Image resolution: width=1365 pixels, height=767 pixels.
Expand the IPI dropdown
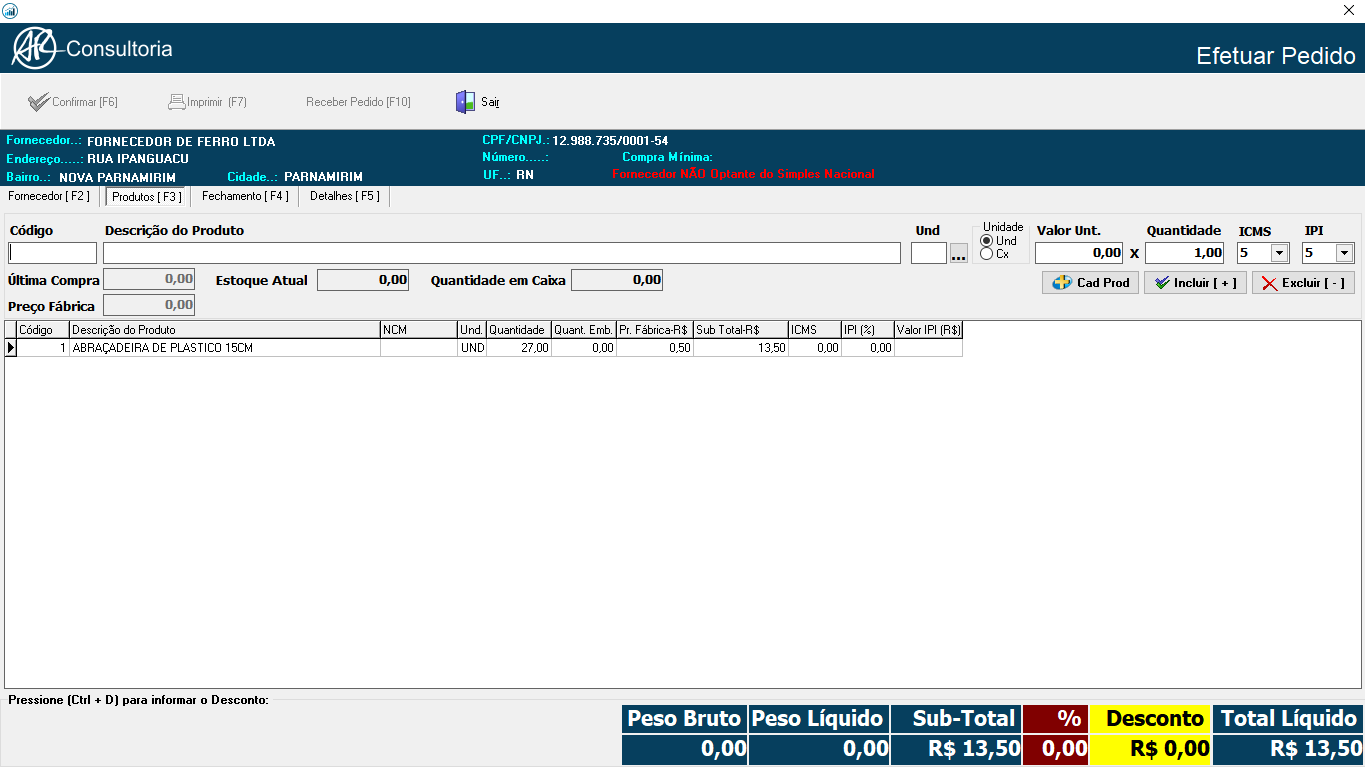[x=1344, y=253]
